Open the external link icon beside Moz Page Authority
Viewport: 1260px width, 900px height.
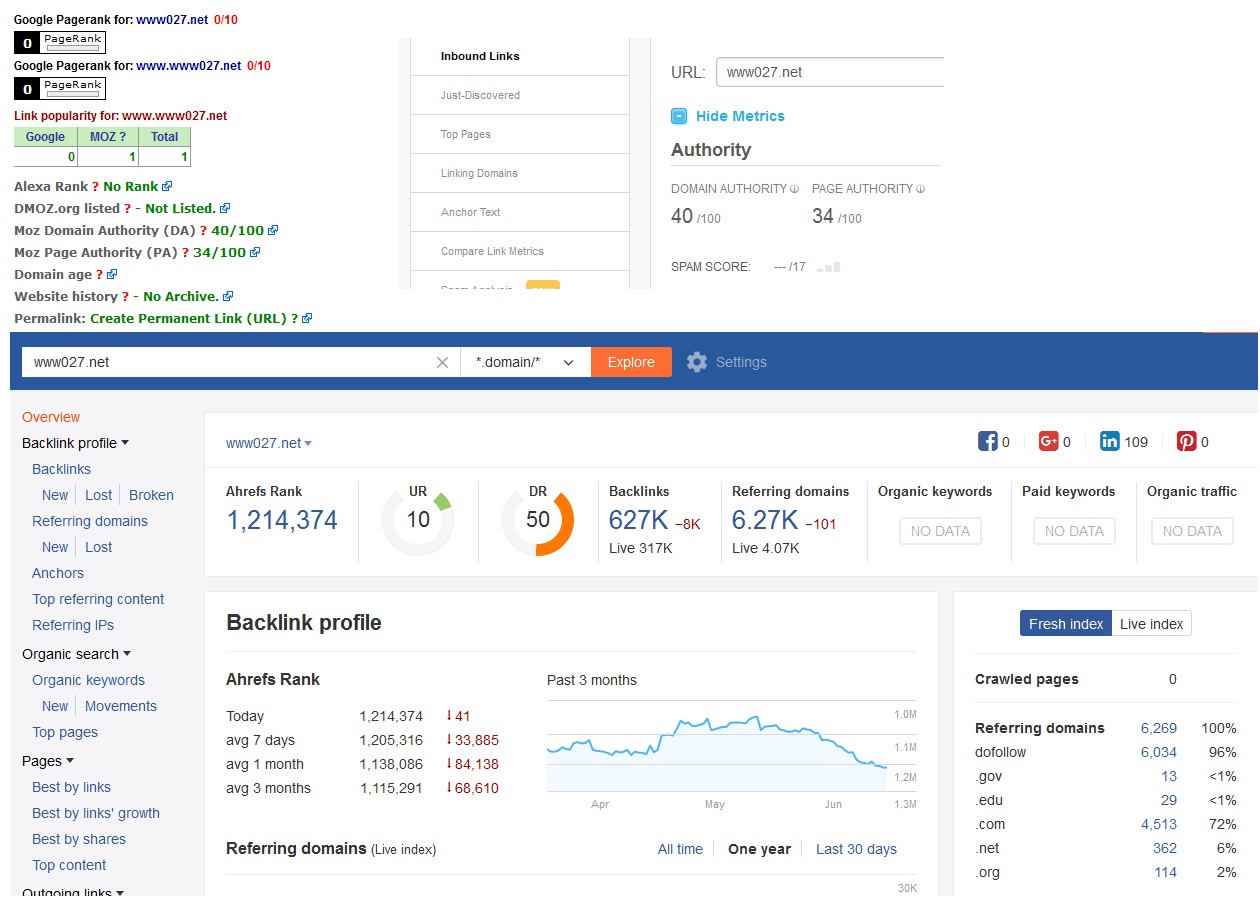(x=255, y=252)
